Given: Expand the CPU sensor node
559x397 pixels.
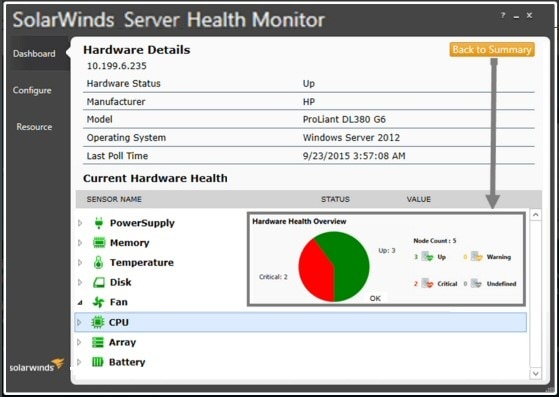Looking at the screenshot, I should click(x=80, y=322).
